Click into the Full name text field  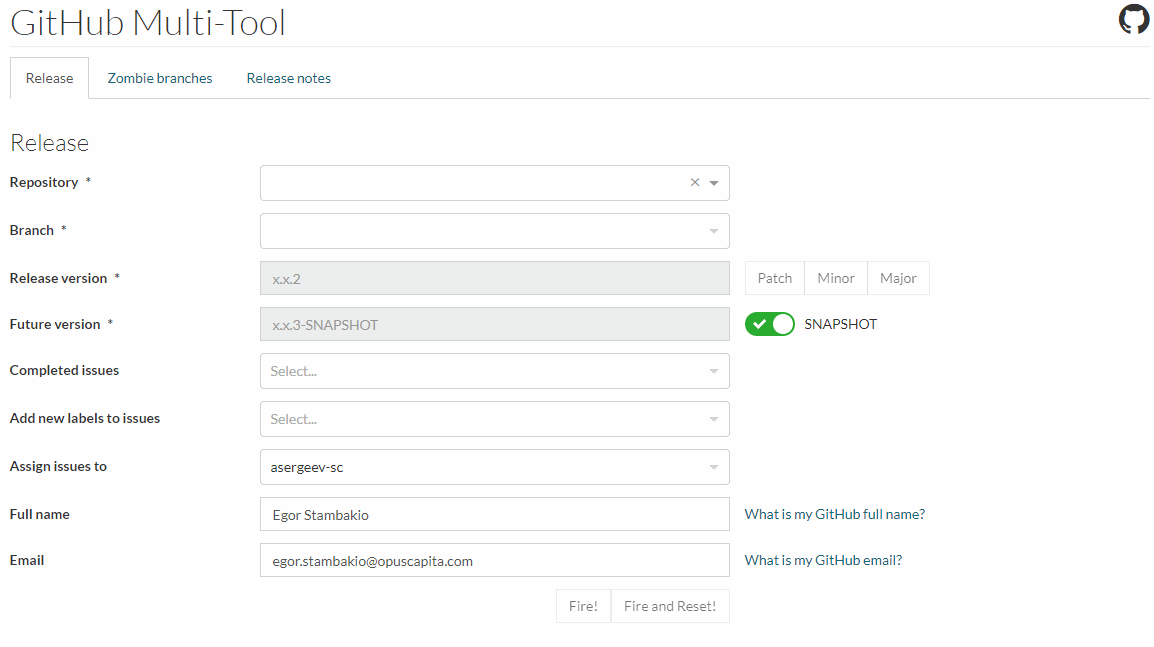[x=494, y=514]
